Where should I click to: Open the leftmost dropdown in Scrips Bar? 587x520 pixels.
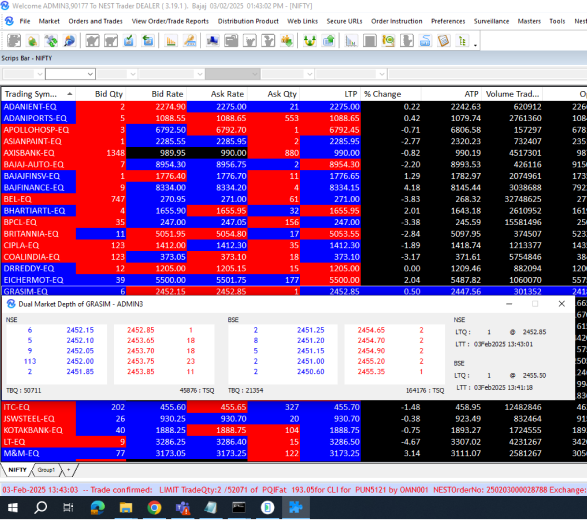click(x=23, y=74)
